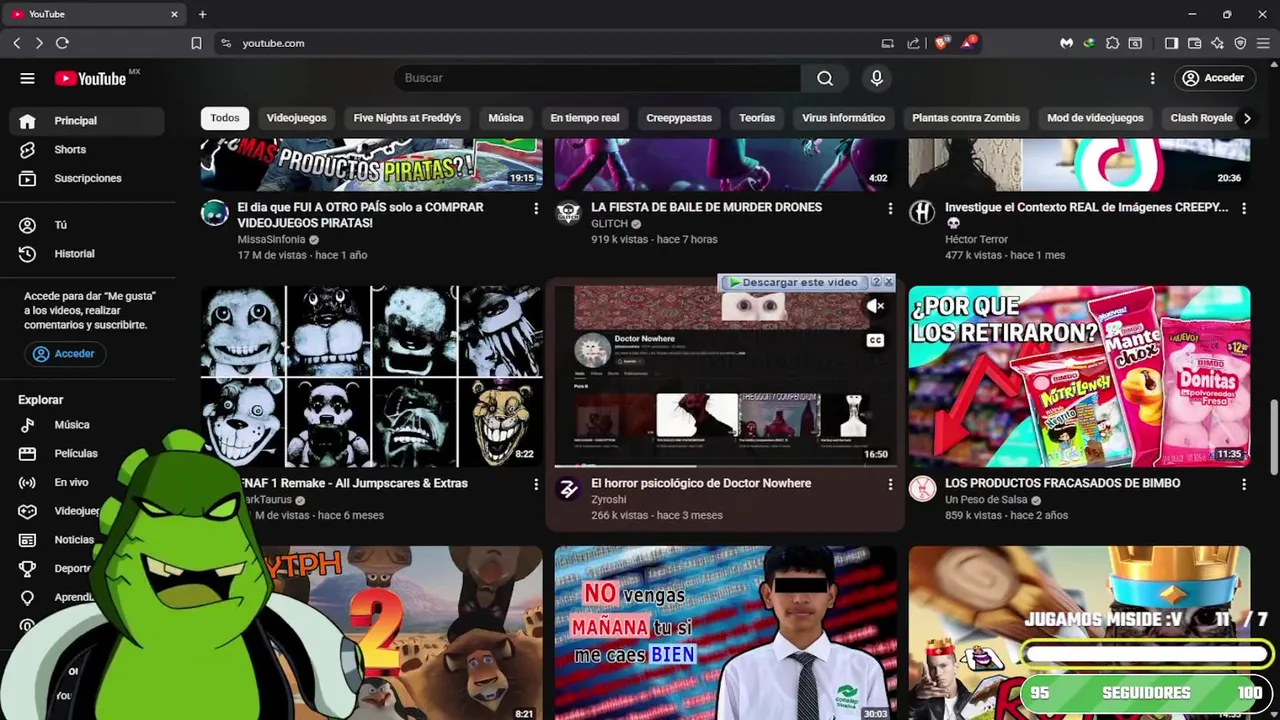Viewport: 1280px width, 720px height.
Task: Click the Buscar search field
Action: (598, 78)
